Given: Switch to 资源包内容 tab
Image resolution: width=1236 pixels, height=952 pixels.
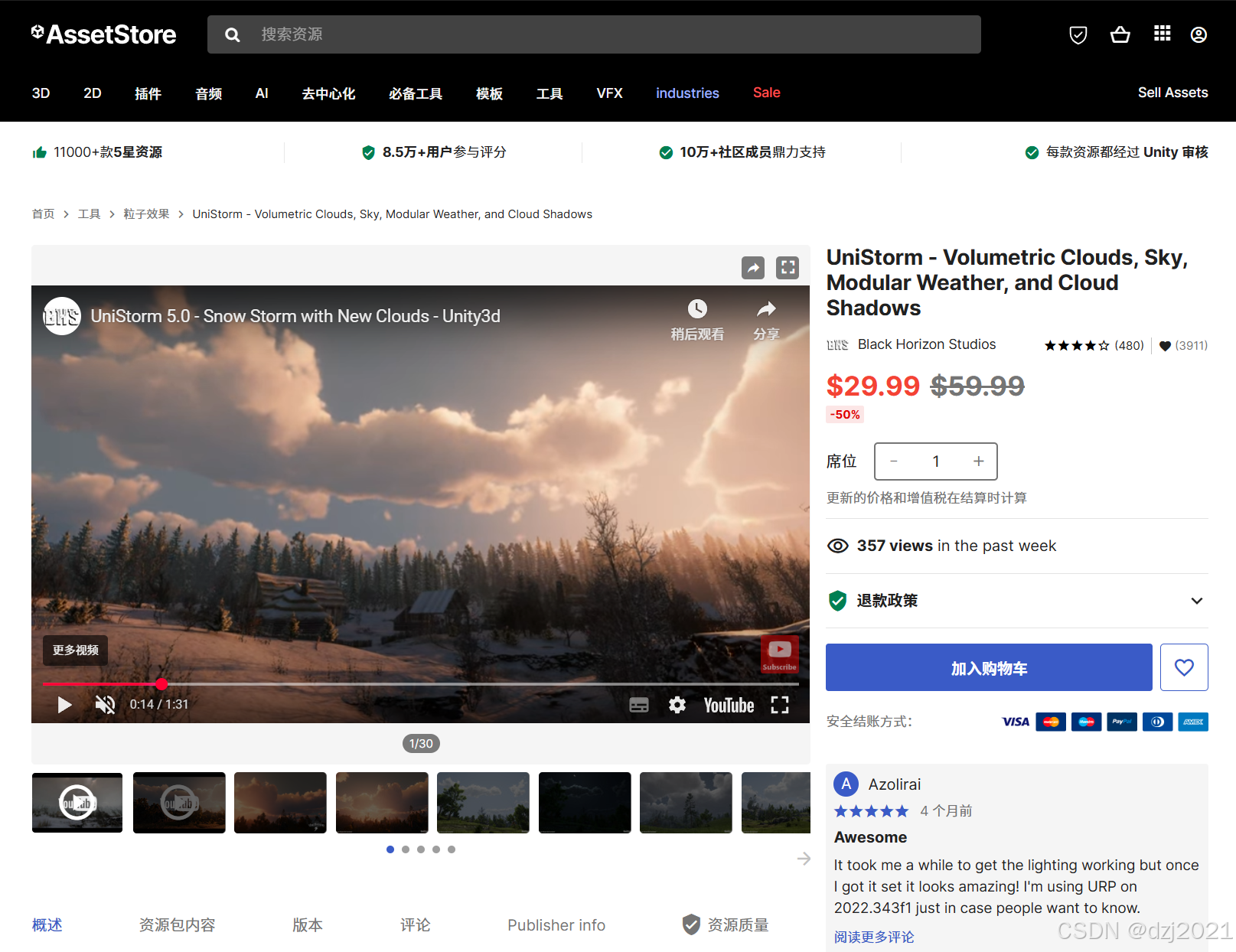Looking at the screenshot, I should [177, 925].
